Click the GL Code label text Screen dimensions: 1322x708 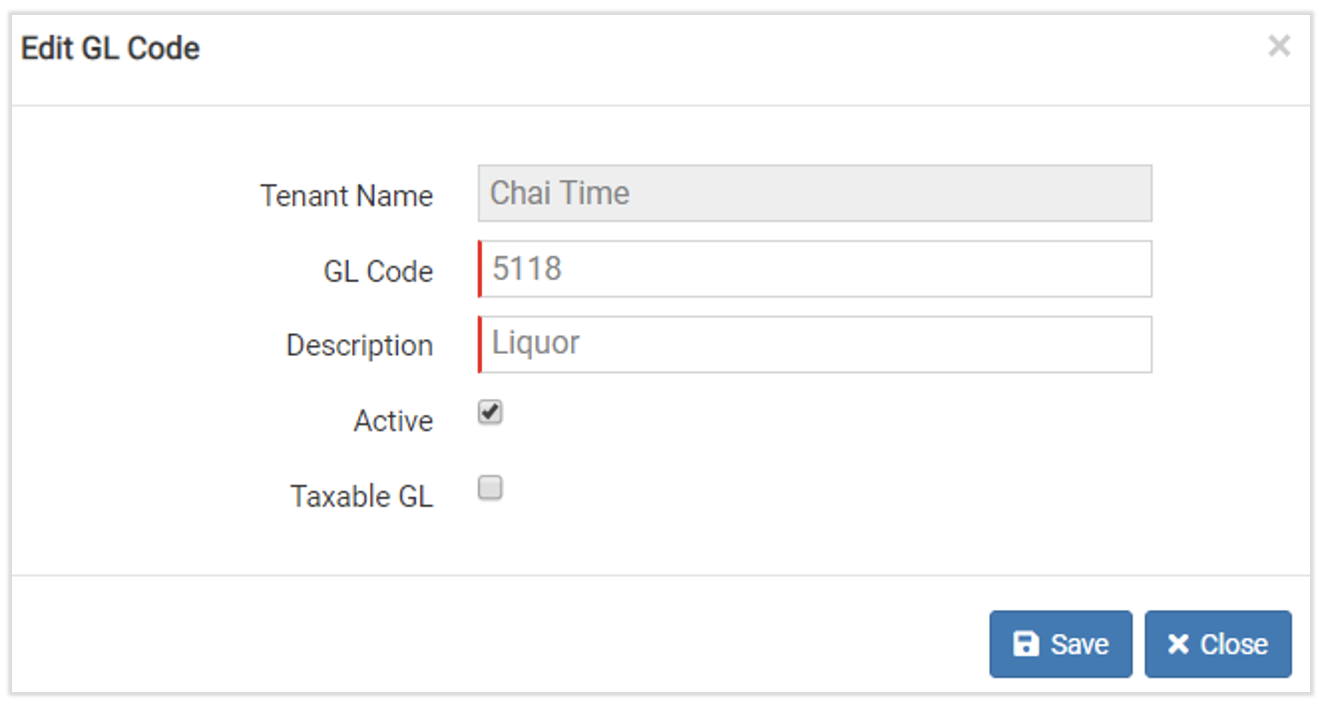click(378, 272)
